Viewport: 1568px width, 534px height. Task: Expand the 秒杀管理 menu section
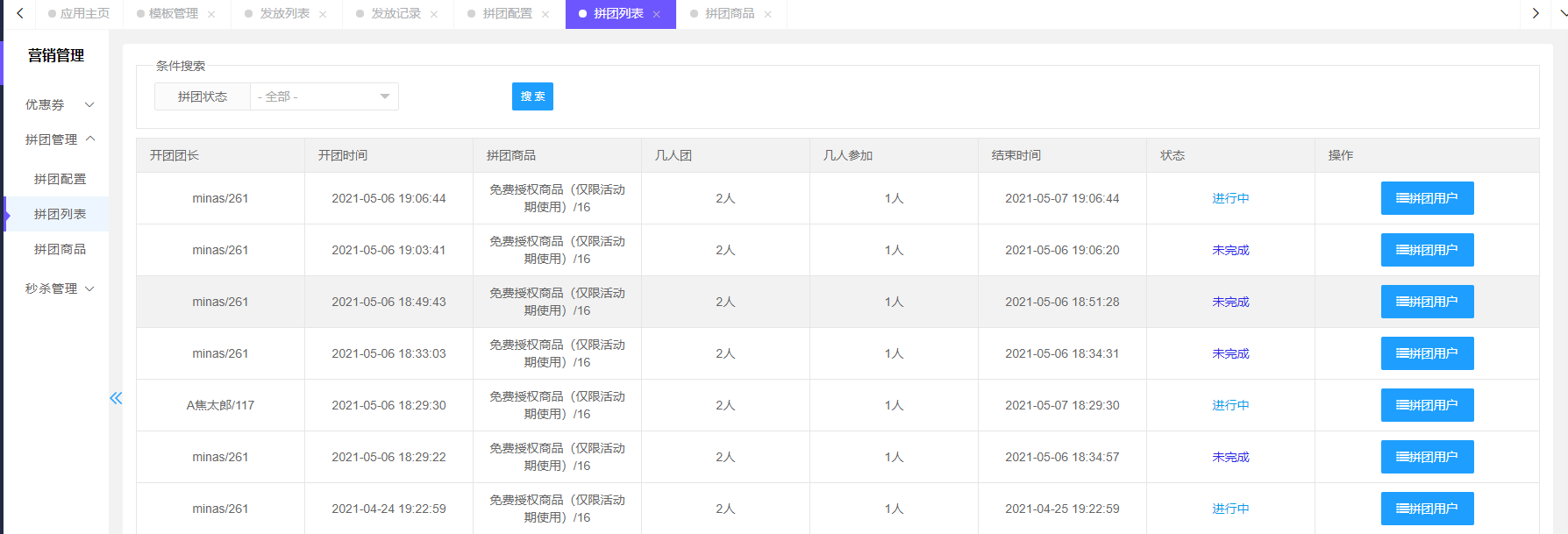58,288
